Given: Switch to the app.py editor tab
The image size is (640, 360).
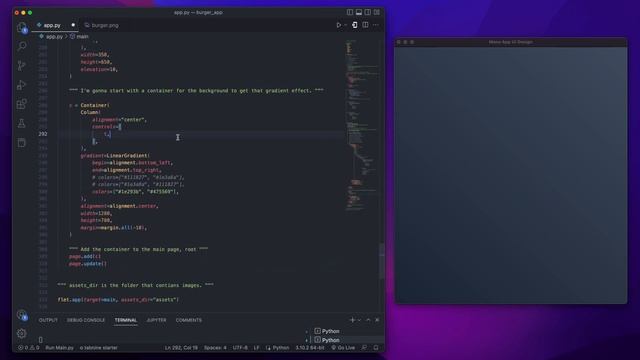Looking at the screenshot, I should 52,25.
